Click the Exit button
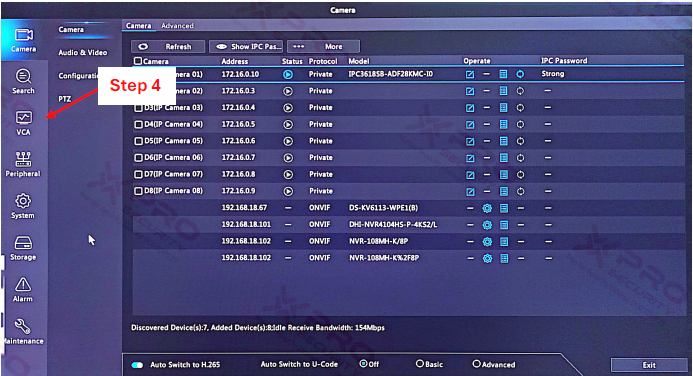Viewport: 693px width, 376px height. [x=649, y=365]
